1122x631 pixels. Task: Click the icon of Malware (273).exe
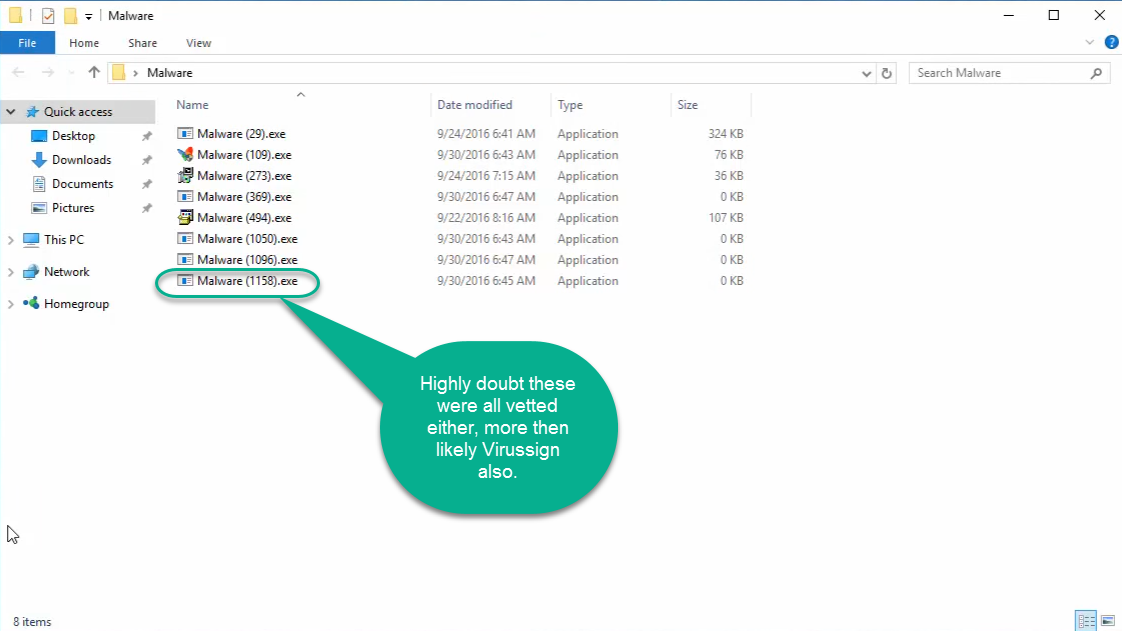tap(185, 175)
